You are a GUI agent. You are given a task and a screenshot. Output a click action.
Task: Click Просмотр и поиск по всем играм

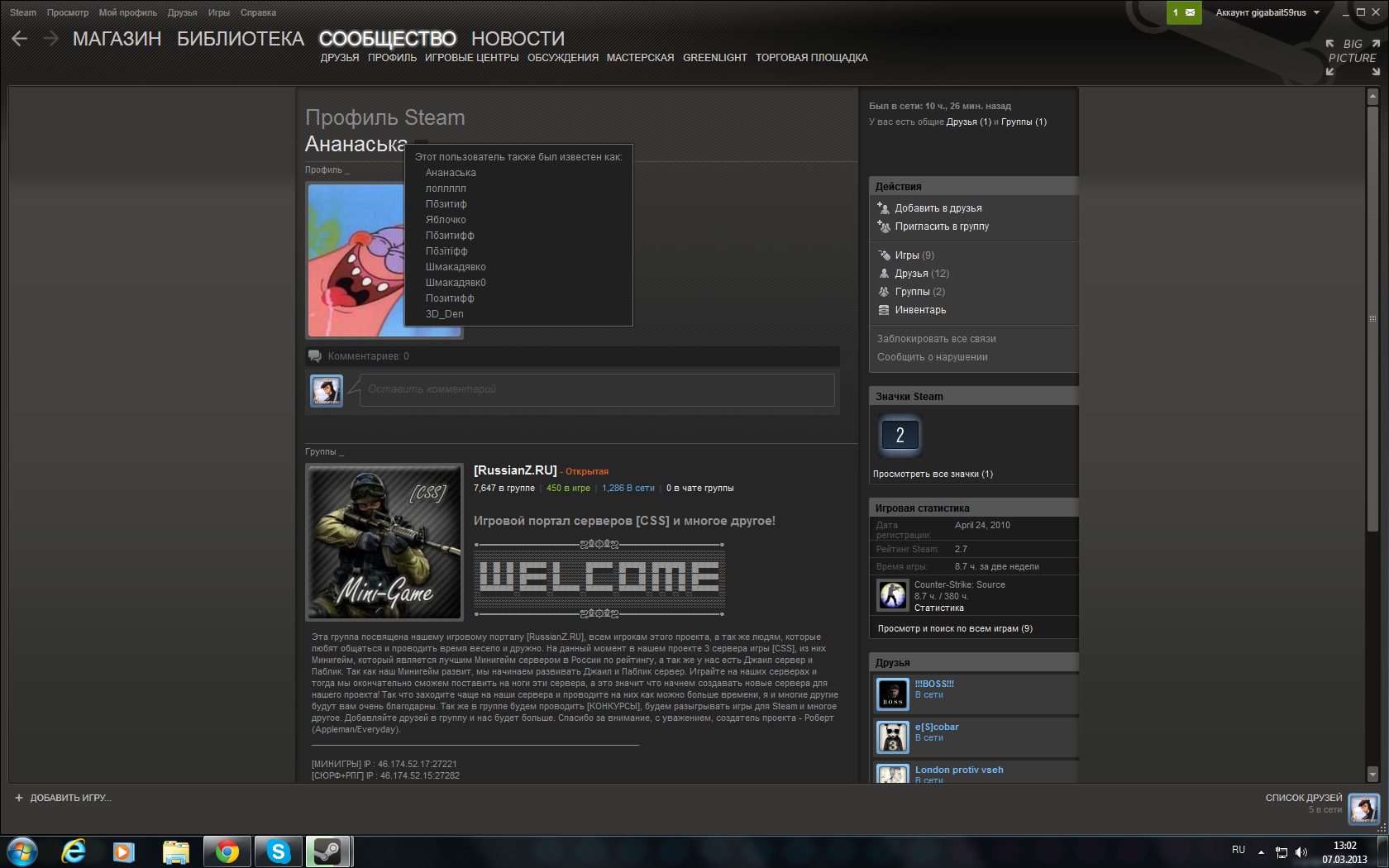pyautogui.click(x=955, y=629)
